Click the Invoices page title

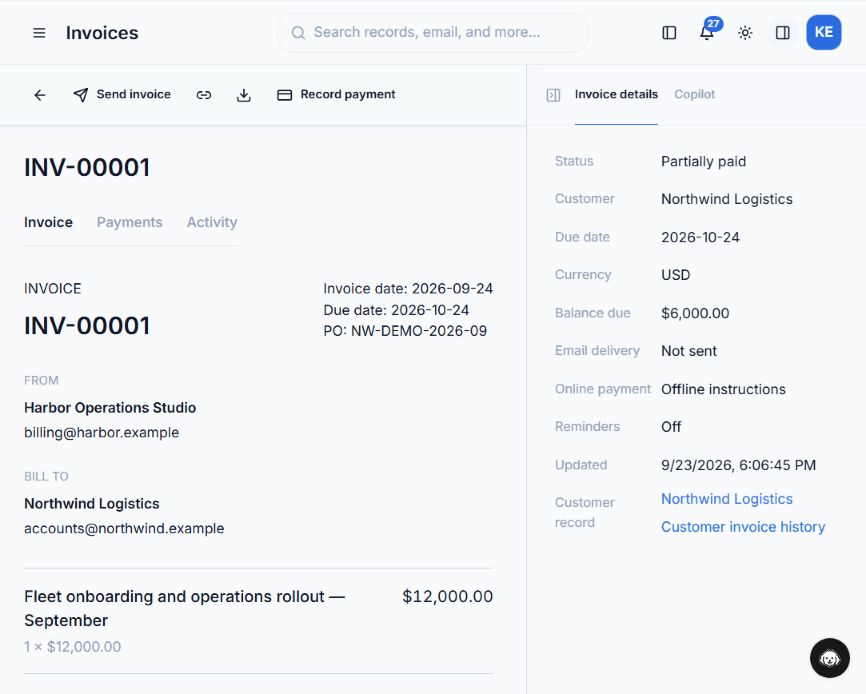(x=102, y=33)
